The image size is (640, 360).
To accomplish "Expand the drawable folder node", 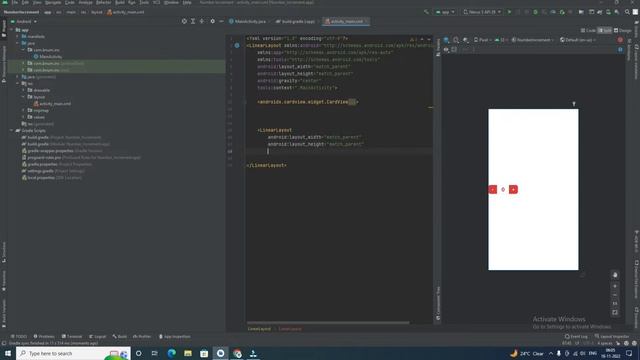I will 24,90.
